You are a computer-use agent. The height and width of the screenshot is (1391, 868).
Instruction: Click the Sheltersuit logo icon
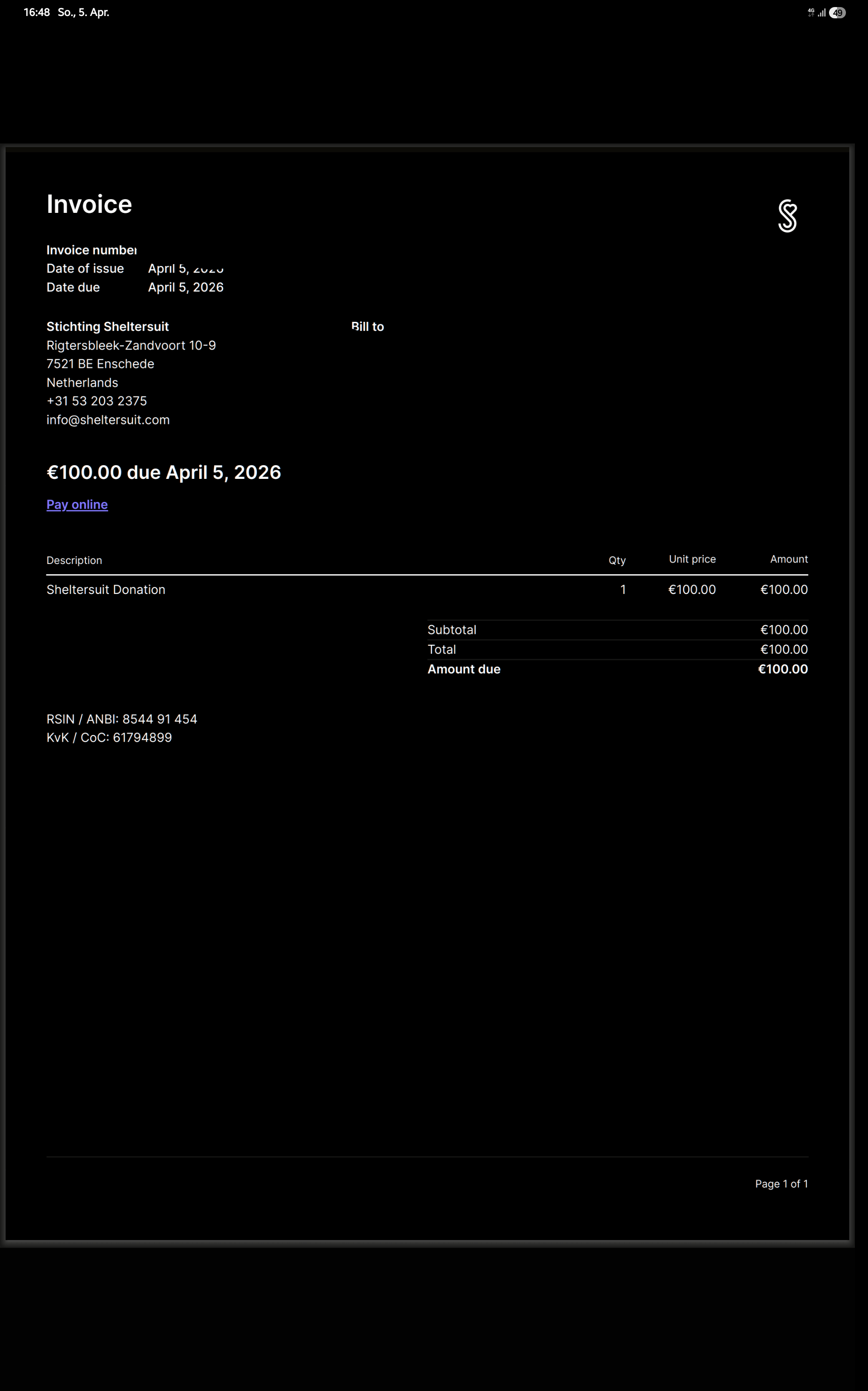pyautogui.click(x=787, y=216)
